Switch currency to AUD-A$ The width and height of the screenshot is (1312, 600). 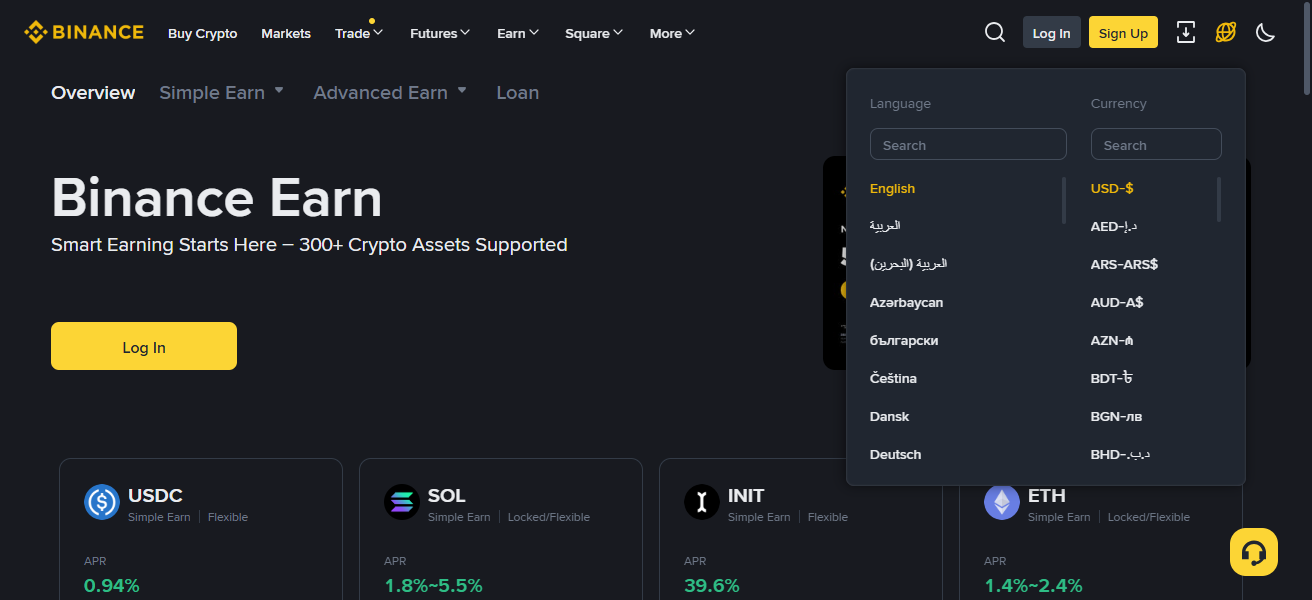point(1117,302)
